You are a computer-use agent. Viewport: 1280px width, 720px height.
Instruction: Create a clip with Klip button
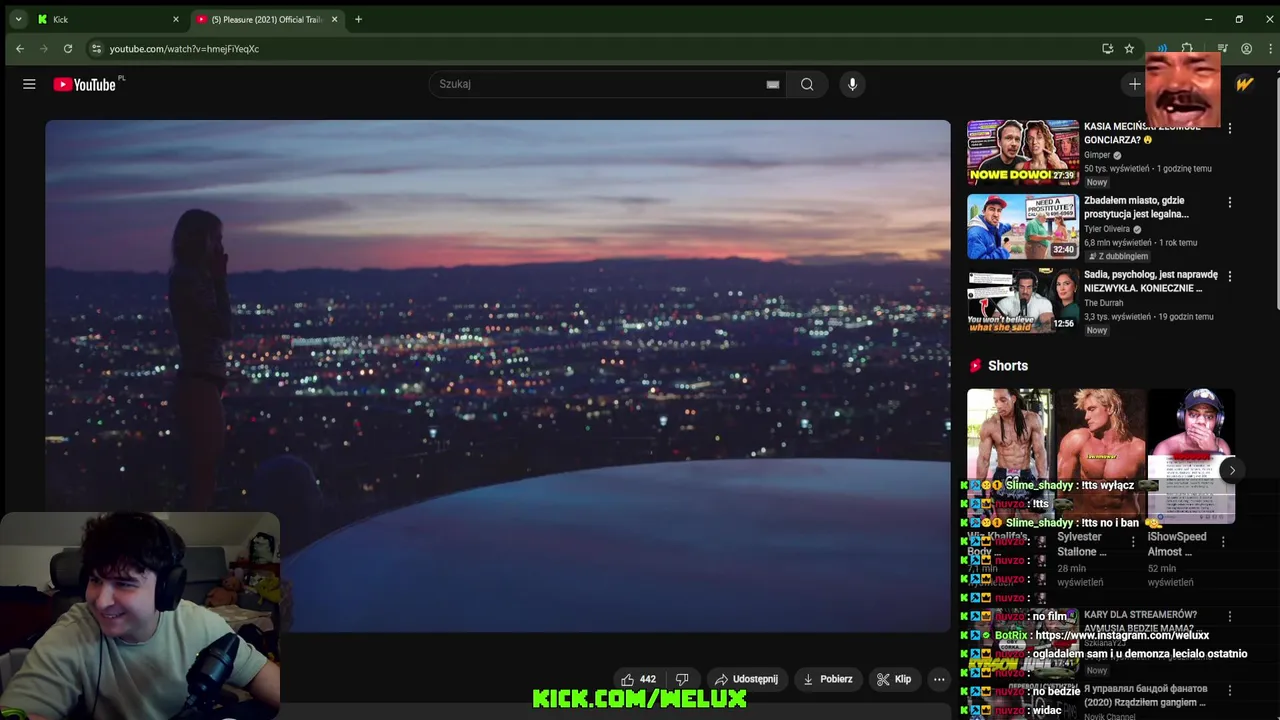pos(894,679)
